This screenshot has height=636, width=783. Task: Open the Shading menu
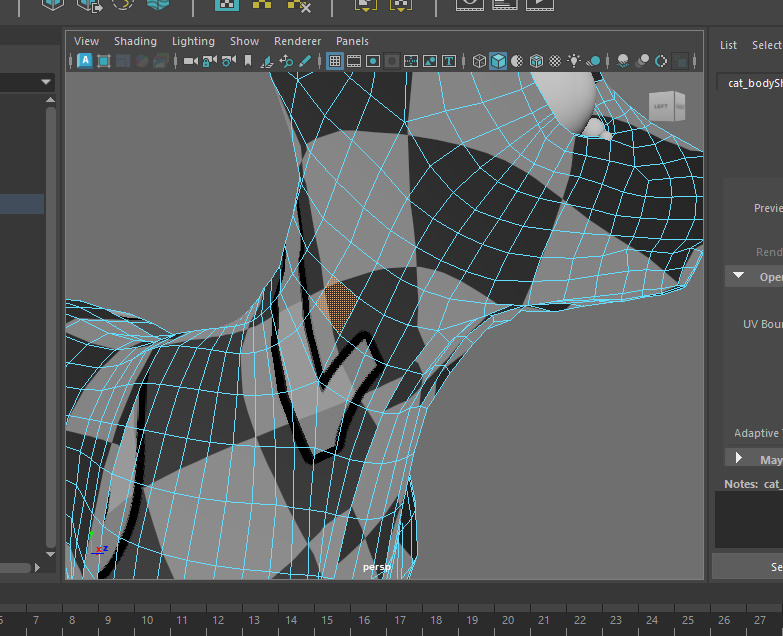[135, 41]
